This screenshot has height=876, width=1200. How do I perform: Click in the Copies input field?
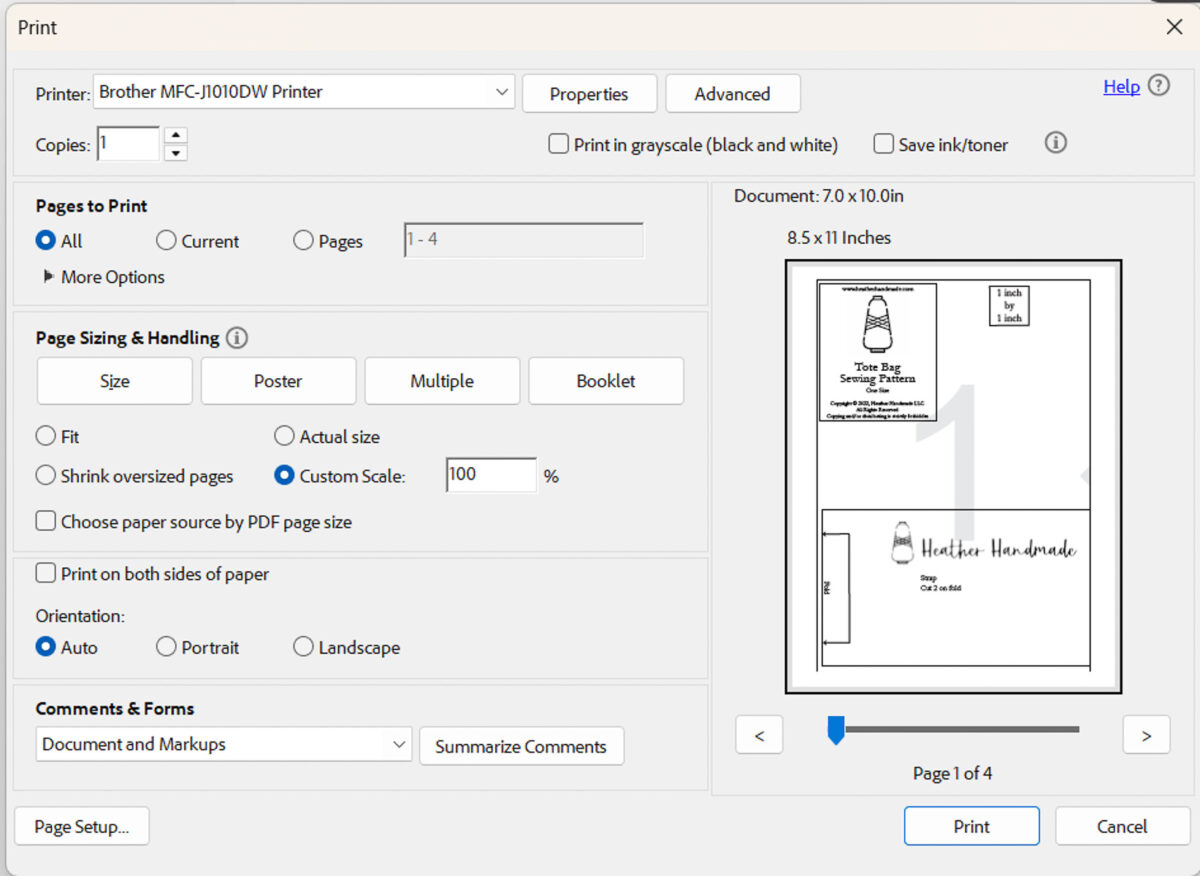click(x=128, y=143)
